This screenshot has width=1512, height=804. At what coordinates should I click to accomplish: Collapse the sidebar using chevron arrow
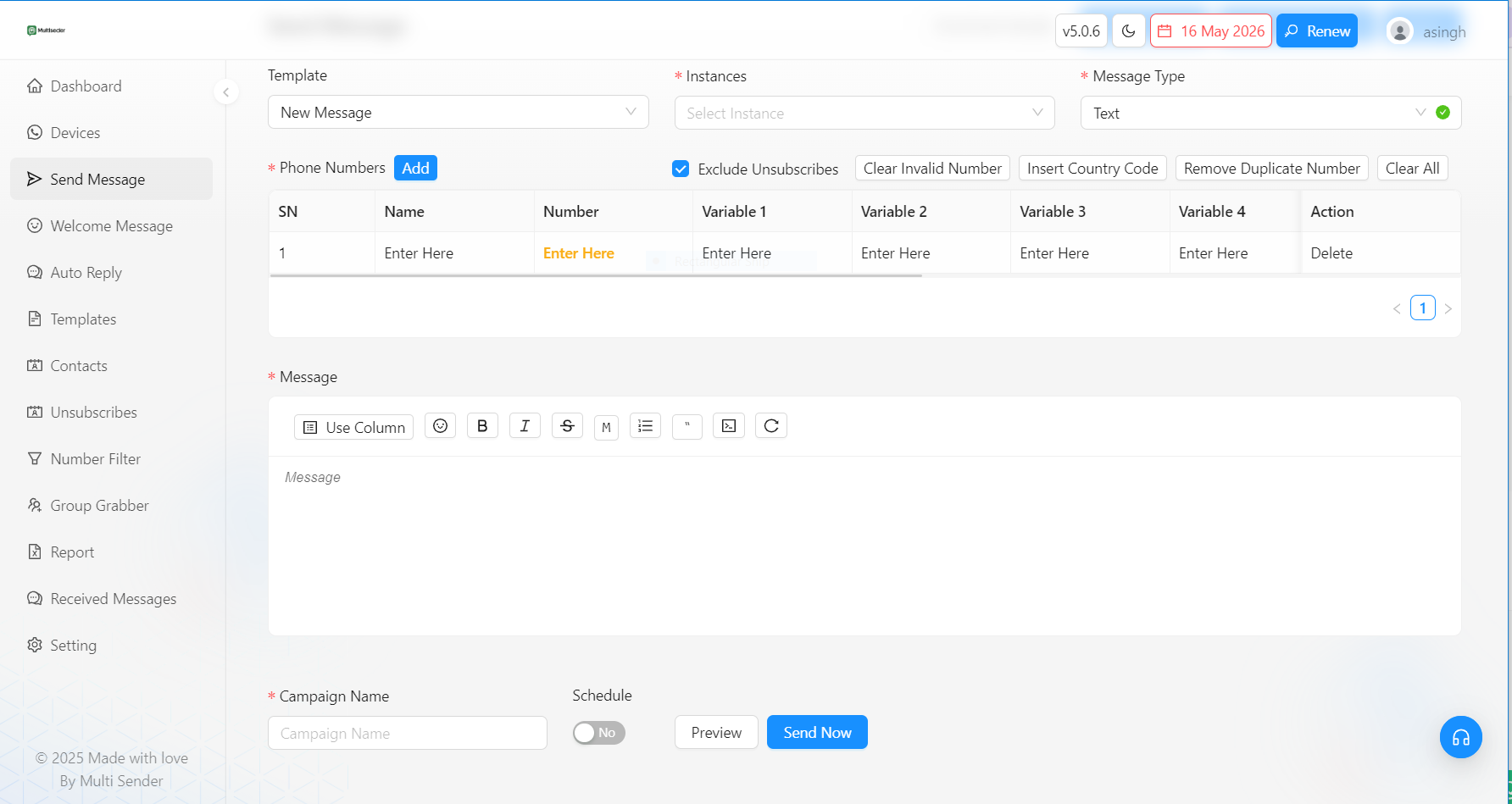point(226,92)
